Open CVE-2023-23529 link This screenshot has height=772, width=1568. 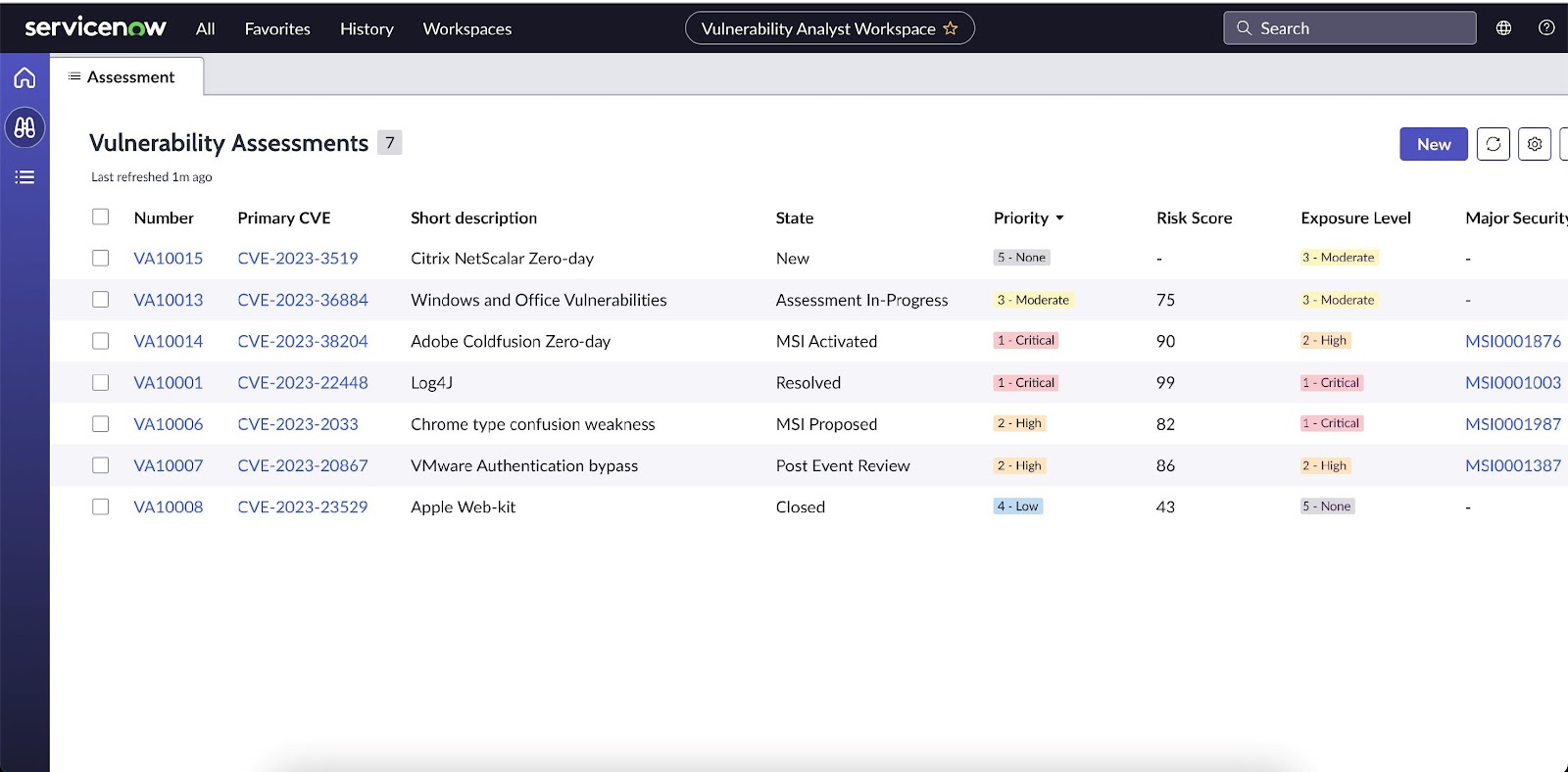pos(303,507)
